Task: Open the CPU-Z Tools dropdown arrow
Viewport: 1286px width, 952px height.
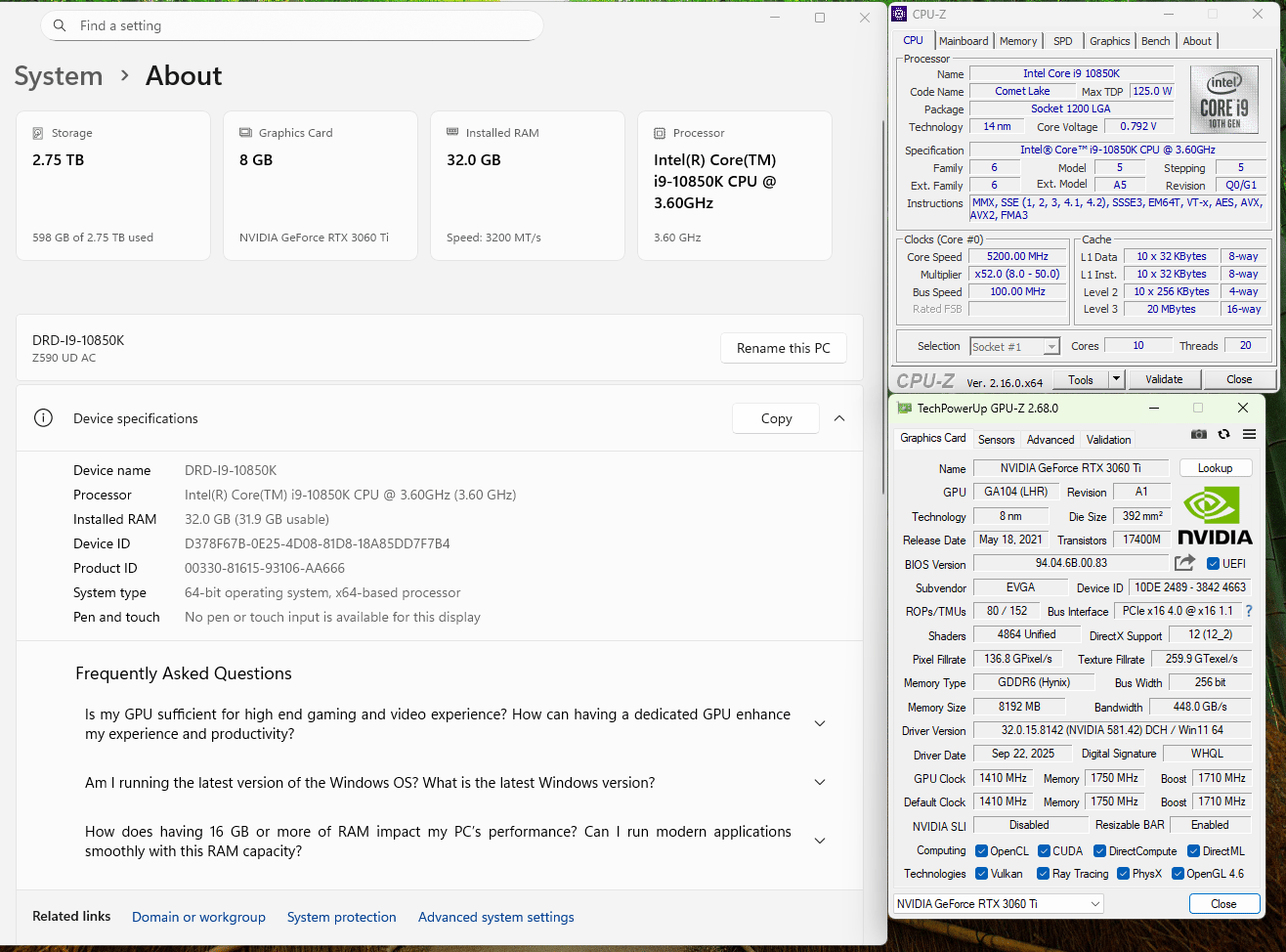Action: coord(1116,379)
